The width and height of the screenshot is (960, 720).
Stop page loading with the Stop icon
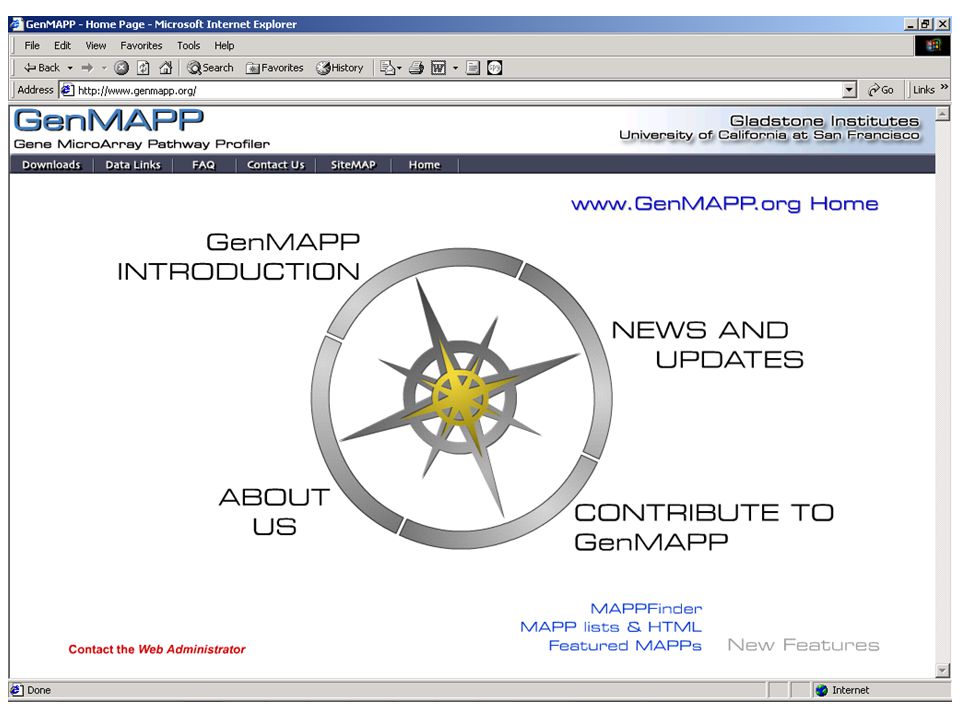point(121,68)
